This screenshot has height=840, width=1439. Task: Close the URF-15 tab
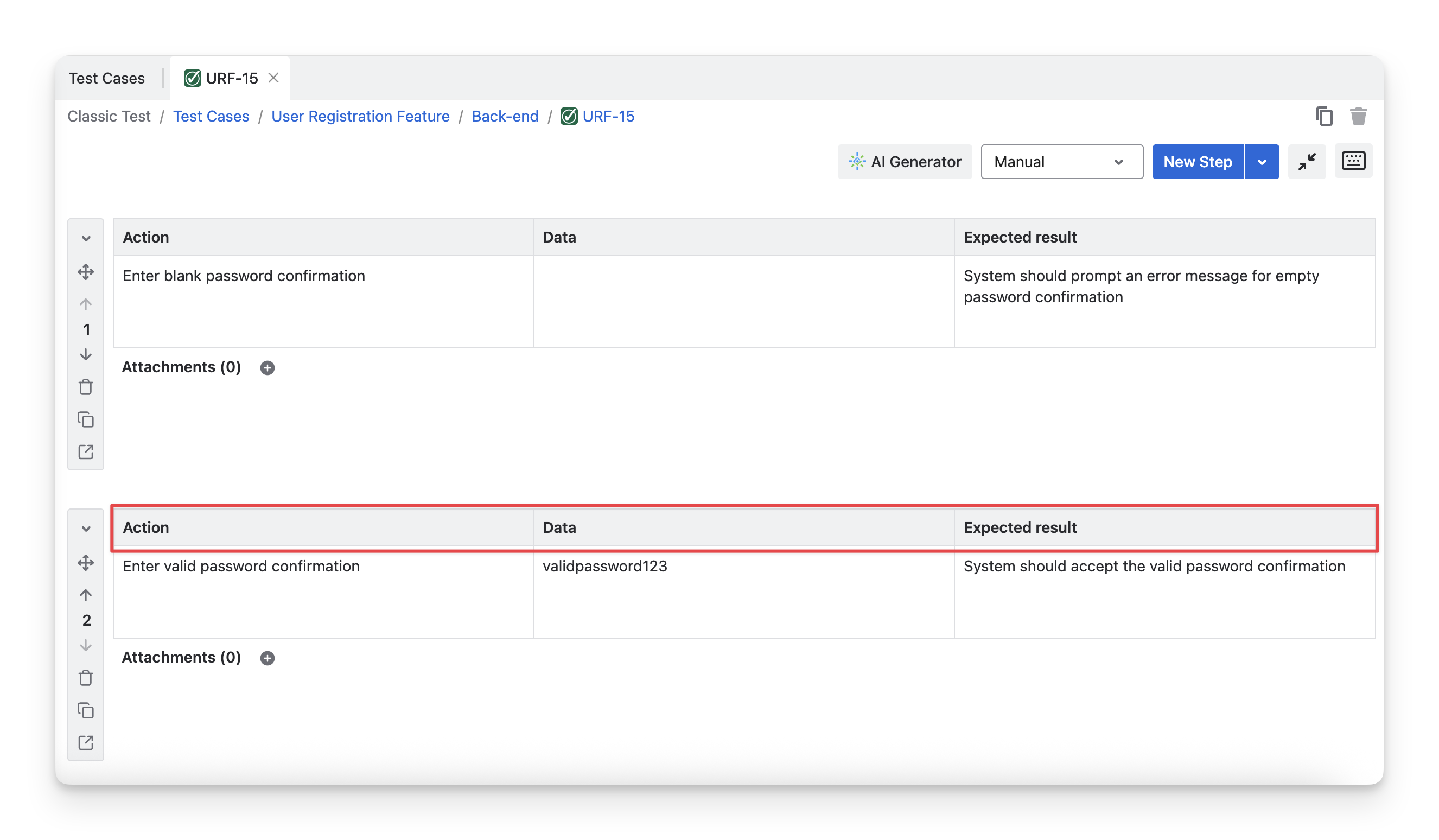tap(273, 78)
